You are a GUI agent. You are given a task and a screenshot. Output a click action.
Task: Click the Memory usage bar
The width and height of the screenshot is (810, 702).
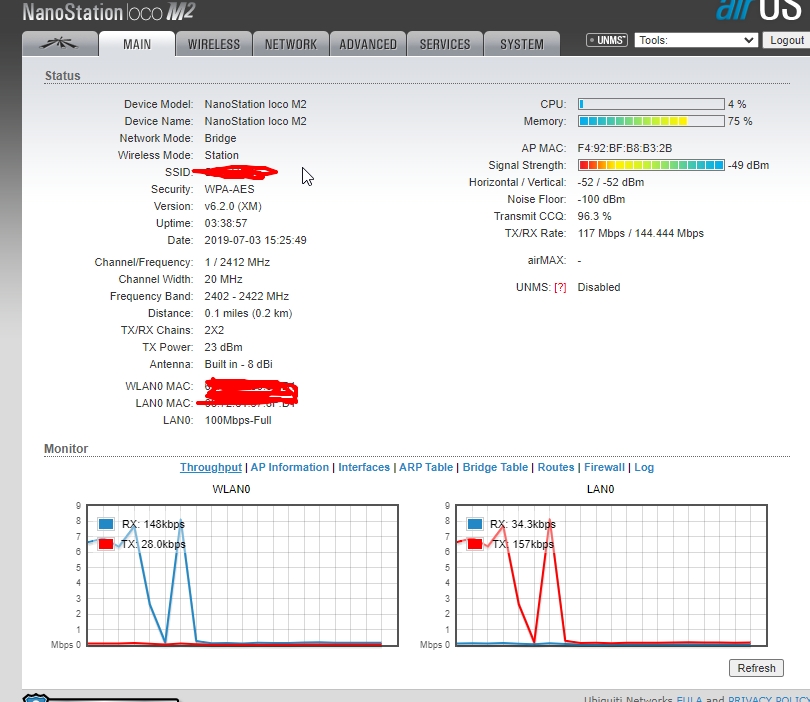(651, 121)
